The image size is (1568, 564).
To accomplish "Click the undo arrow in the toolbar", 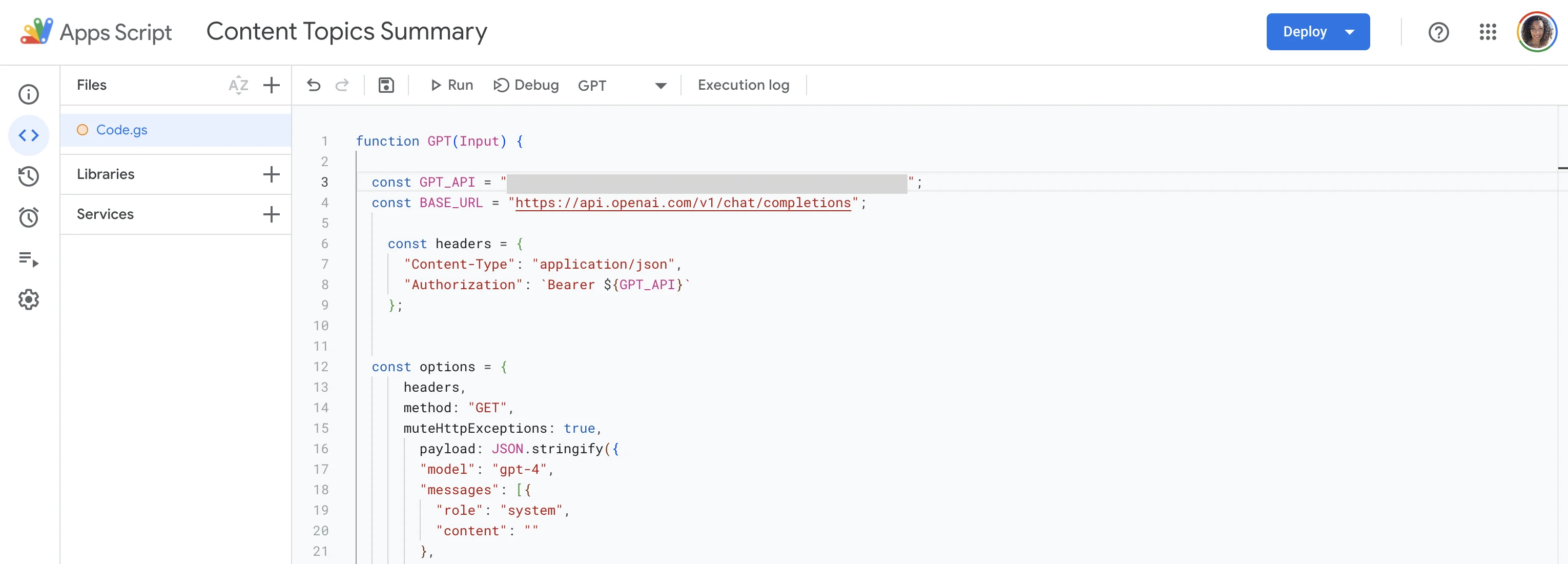I will click(314, 85).
